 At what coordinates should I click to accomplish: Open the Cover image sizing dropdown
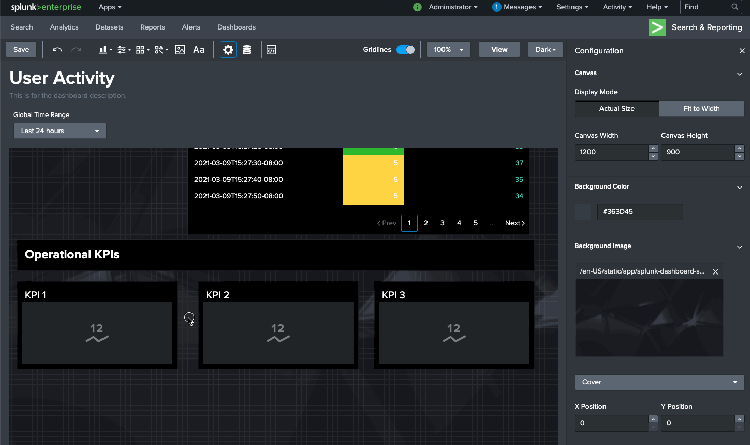[659, 382]
